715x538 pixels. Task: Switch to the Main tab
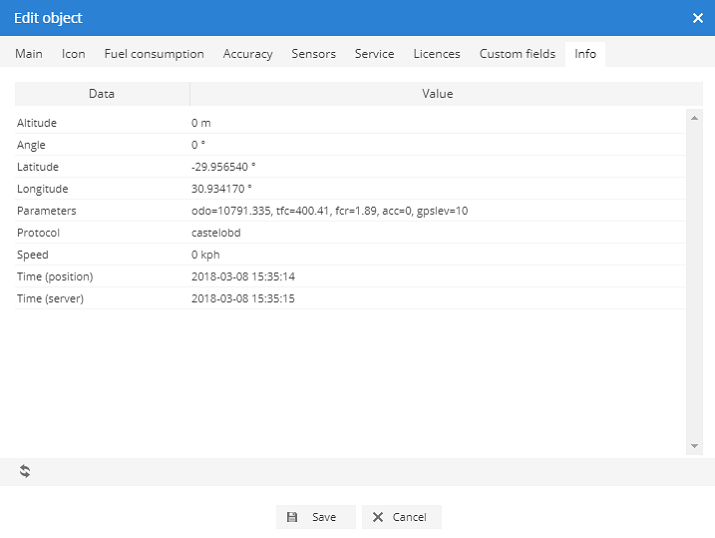point(29,54)
